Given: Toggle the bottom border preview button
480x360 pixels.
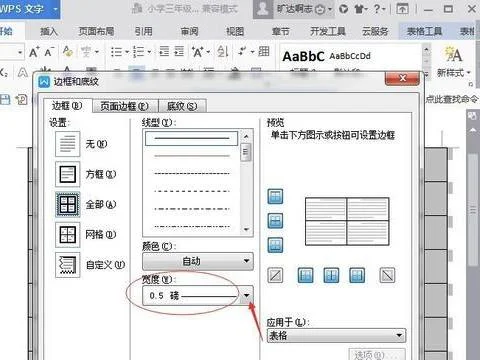Looking at the screenshot, I should click(275, 245).
